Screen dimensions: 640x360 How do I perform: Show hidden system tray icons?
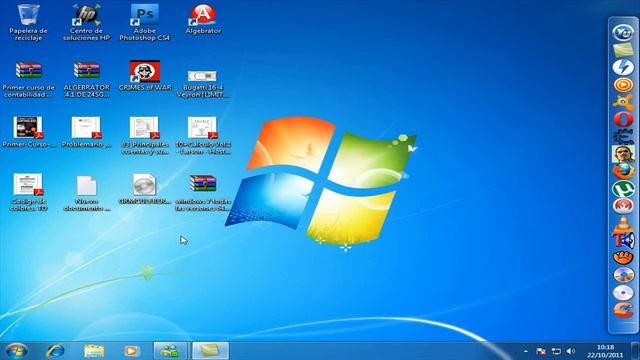(526, 351)
